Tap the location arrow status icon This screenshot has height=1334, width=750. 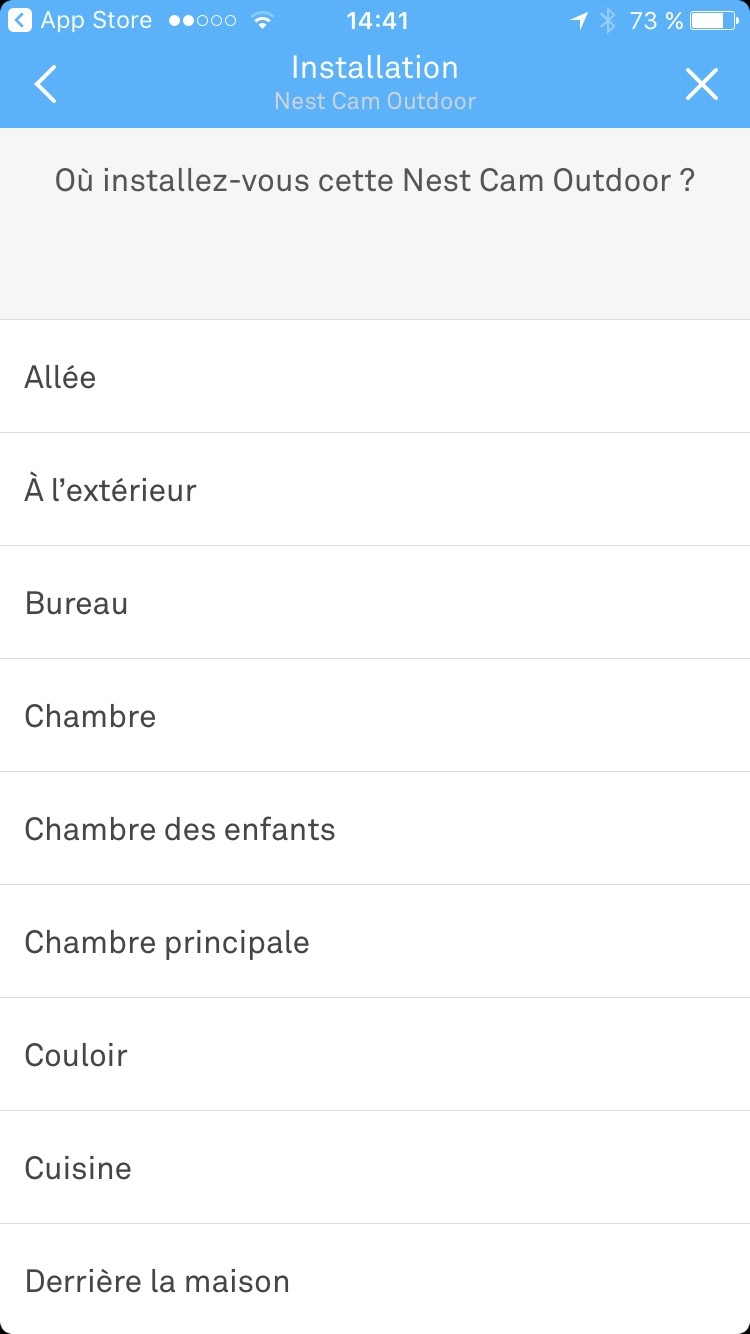[579, 20]
